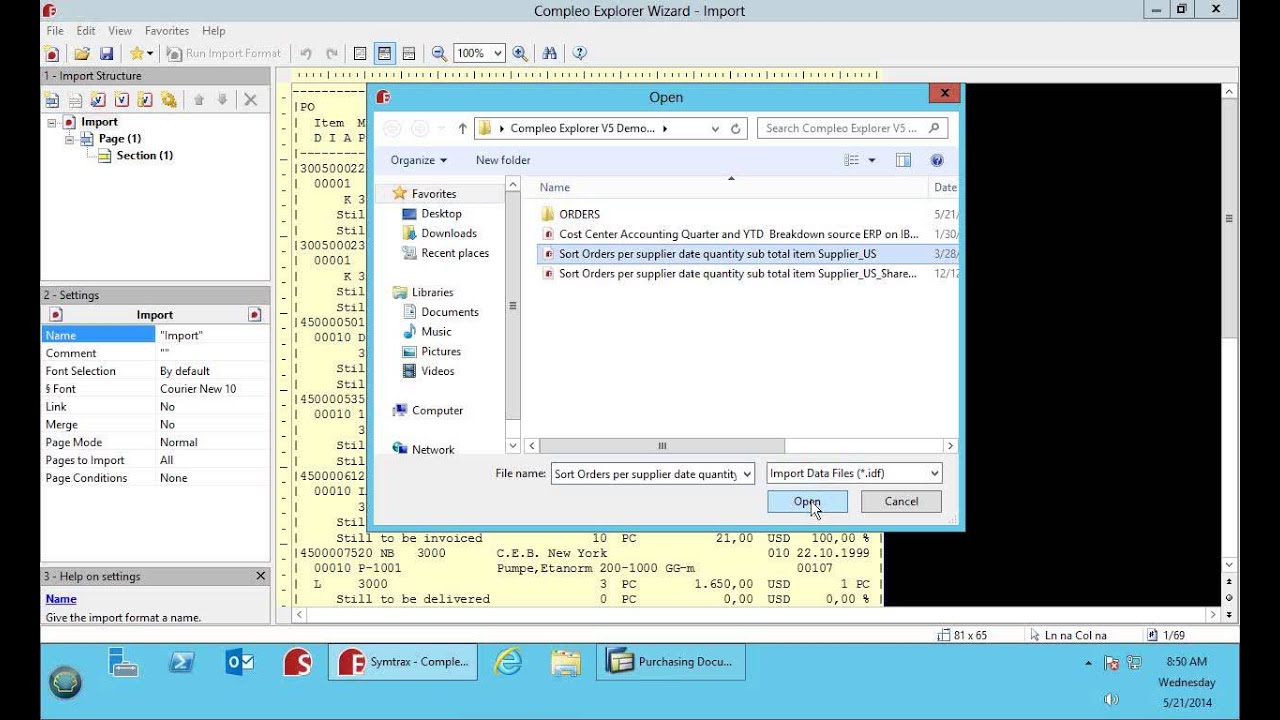
Task: Click the Zoom in magnifier icon
Action: (520, 53)
